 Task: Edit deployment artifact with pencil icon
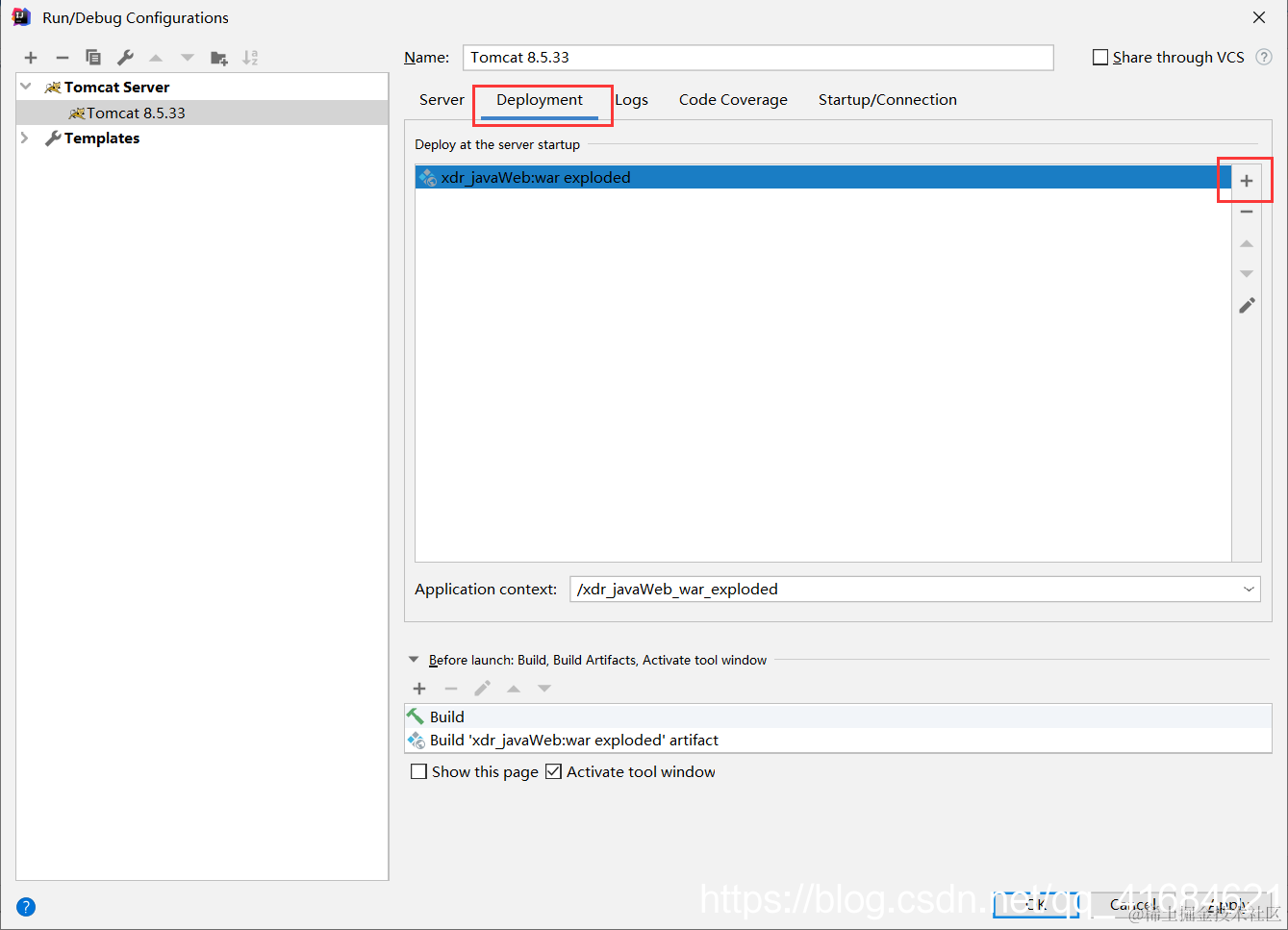pyautogui.click(x=1247, y=306)
